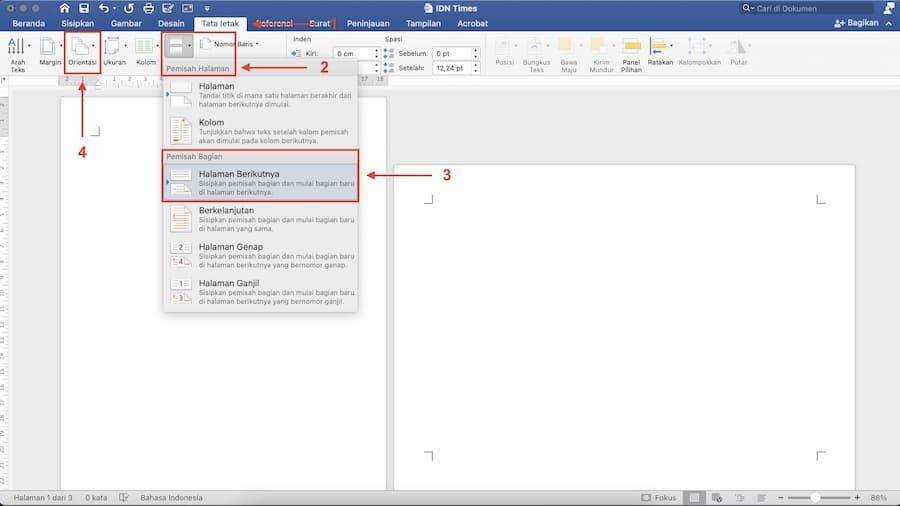900x506 pixels.
Task: Select Halaman Berikutnya section break
Action: [260, 182]
